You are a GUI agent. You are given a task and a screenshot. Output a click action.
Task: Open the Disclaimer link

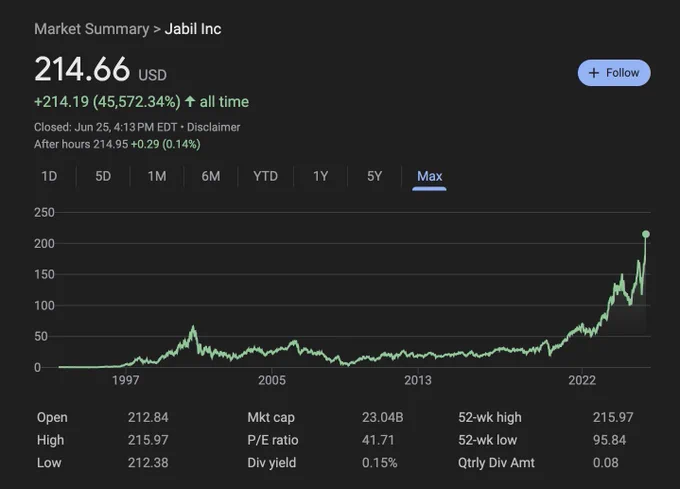point(213,127)
